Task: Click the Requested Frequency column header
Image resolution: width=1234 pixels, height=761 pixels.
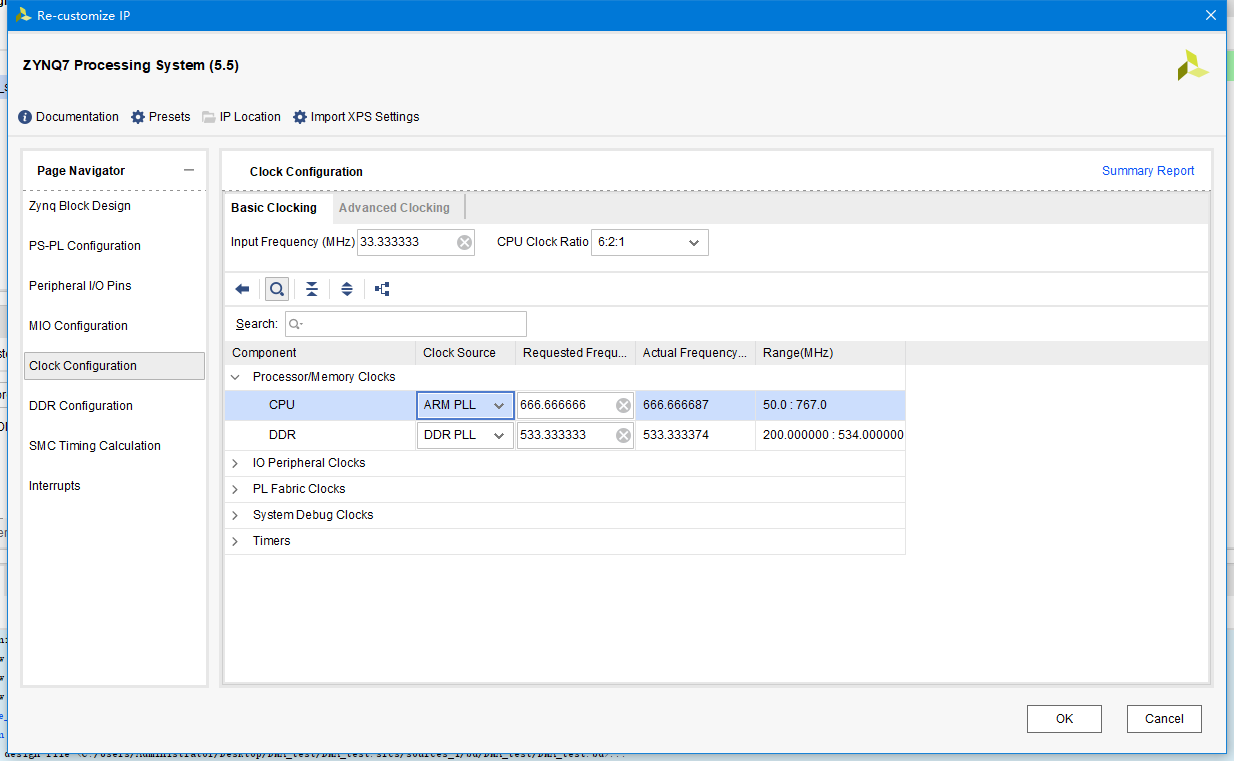Action: (575, 353)
